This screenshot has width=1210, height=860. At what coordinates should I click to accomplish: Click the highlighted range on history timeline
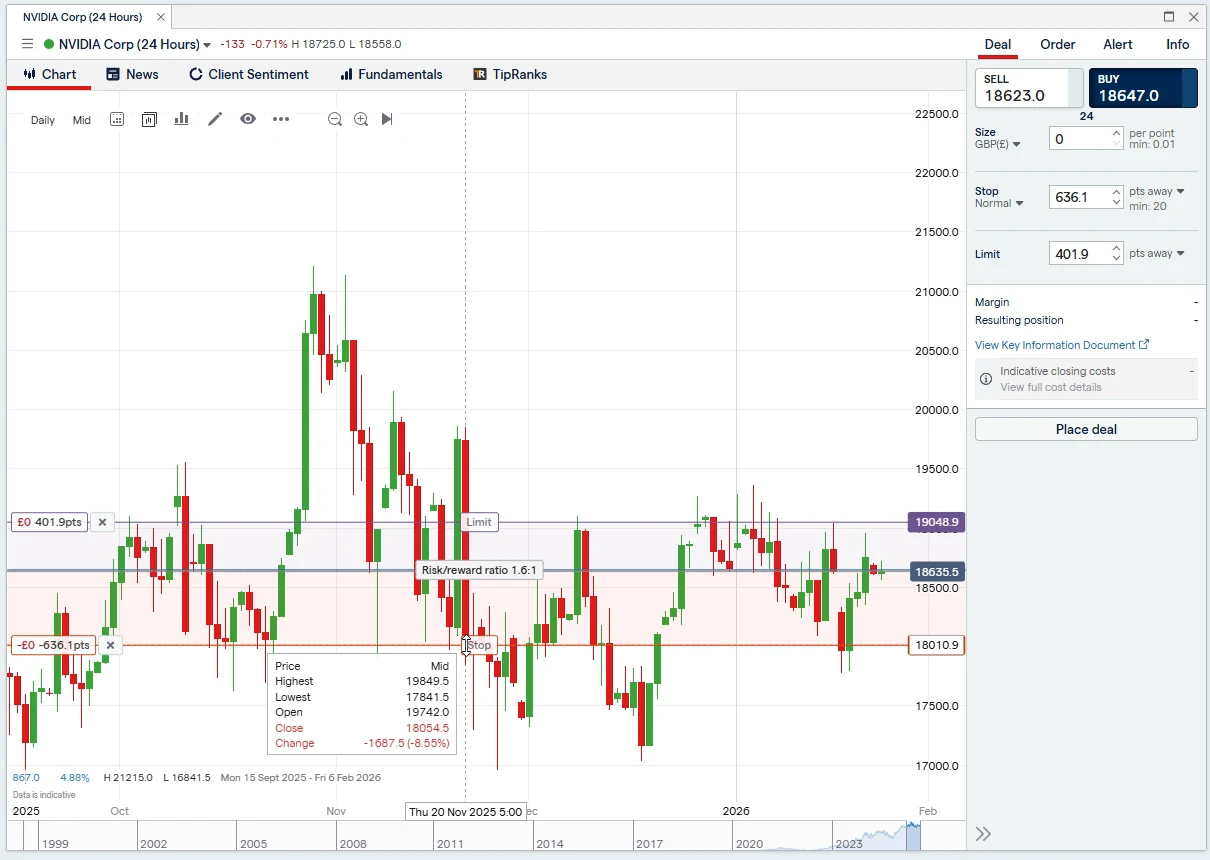point(913,835)
